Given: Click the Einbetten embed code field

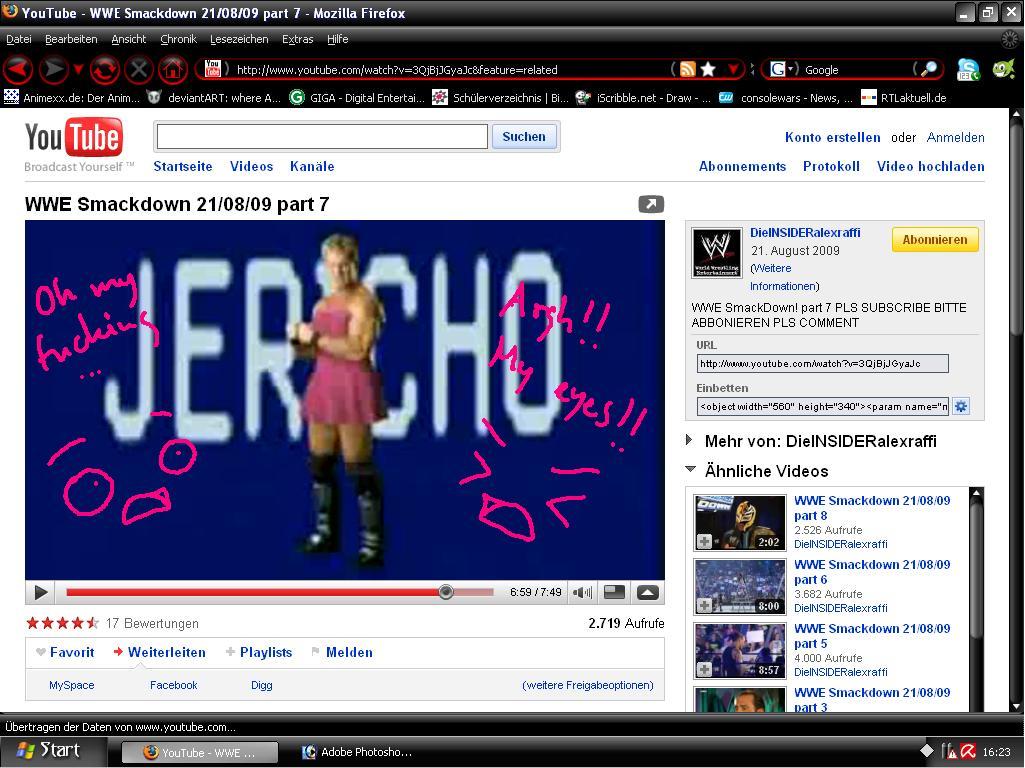Looking at the screenshot, I should [822, 407].
